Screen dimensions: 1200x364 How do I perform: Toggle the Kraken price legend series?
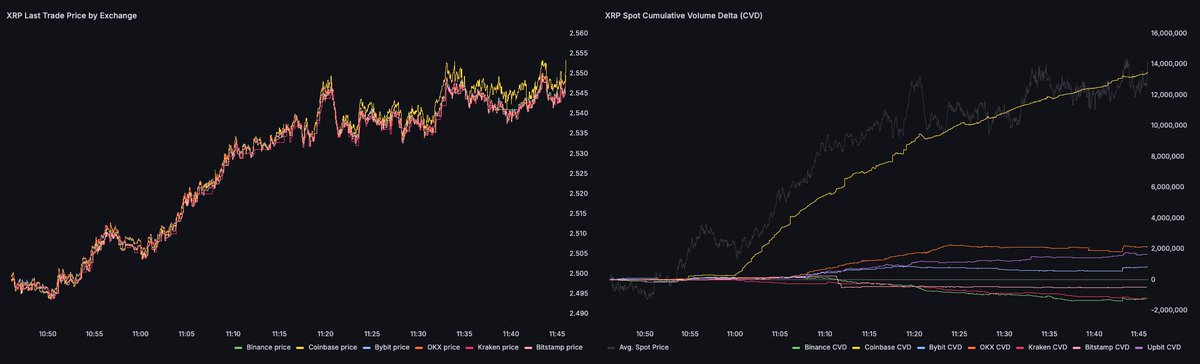pos(492,347)
